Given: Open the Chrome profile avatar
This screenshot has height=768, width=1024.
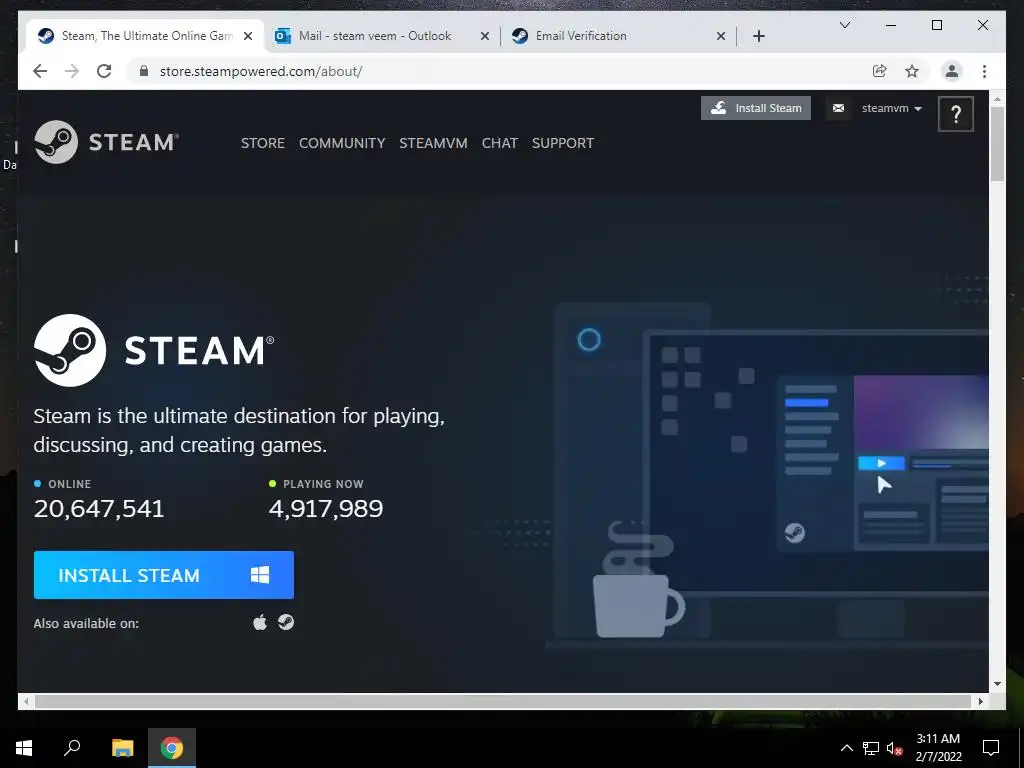Looking at the screenshot, I should (952, 71).
